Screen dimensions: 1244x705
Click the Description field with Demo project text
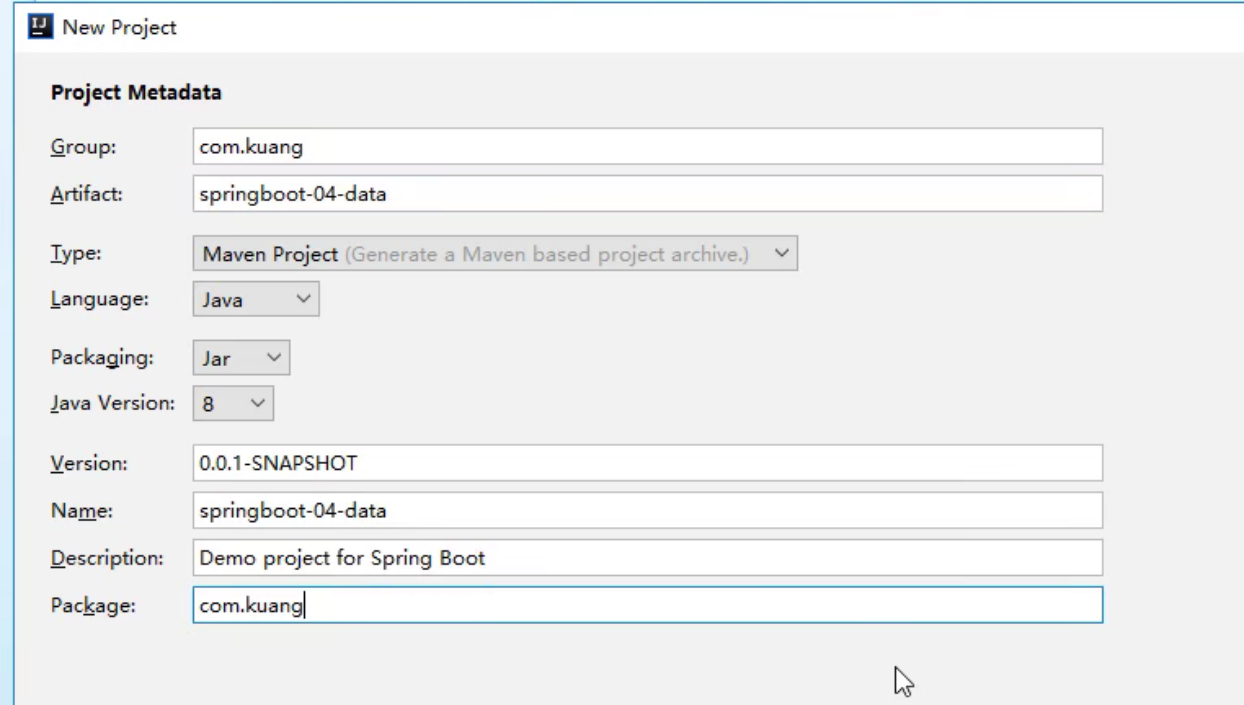click(647, 558)
